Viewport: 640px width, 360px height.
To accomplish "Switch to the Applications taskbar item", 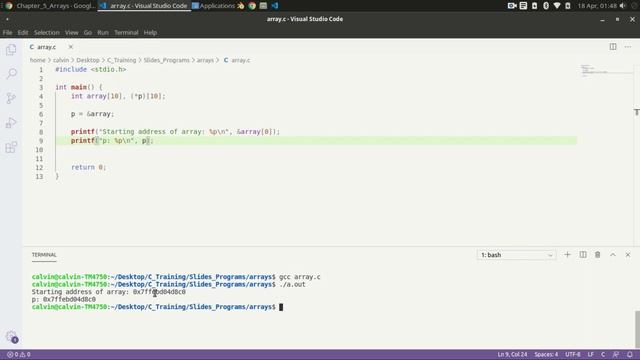I will click(213, 6).
